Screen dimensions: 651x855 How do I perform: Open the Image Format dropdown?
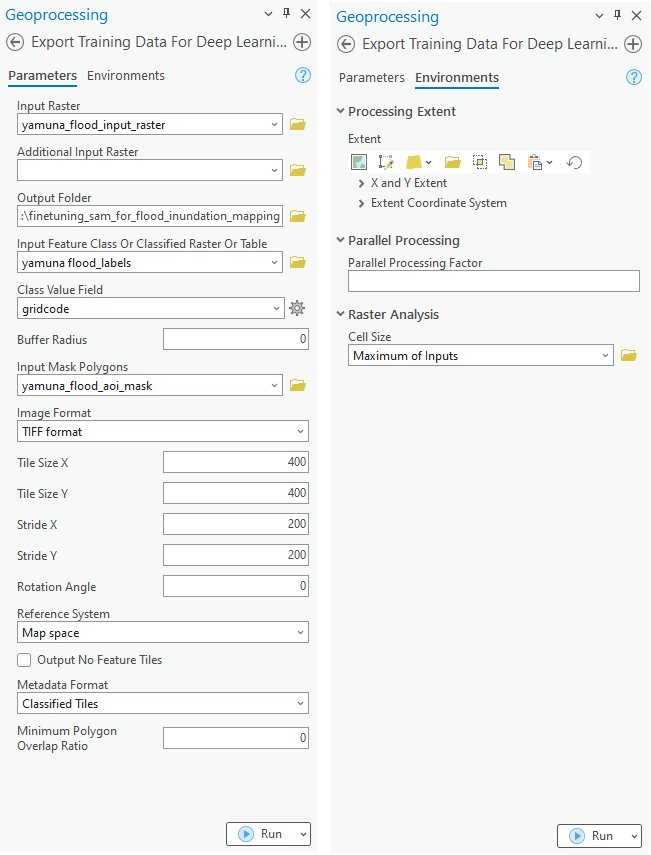click(163, 432)
